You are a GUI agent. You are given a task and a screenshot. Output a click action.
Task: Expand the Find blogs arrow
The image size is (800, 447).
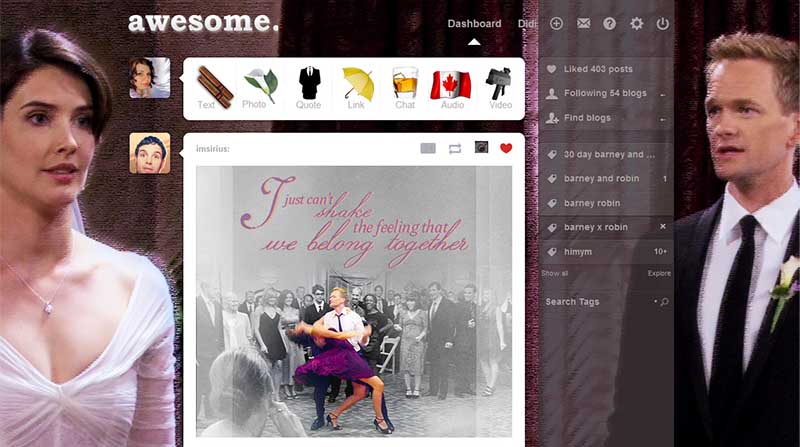662,119
